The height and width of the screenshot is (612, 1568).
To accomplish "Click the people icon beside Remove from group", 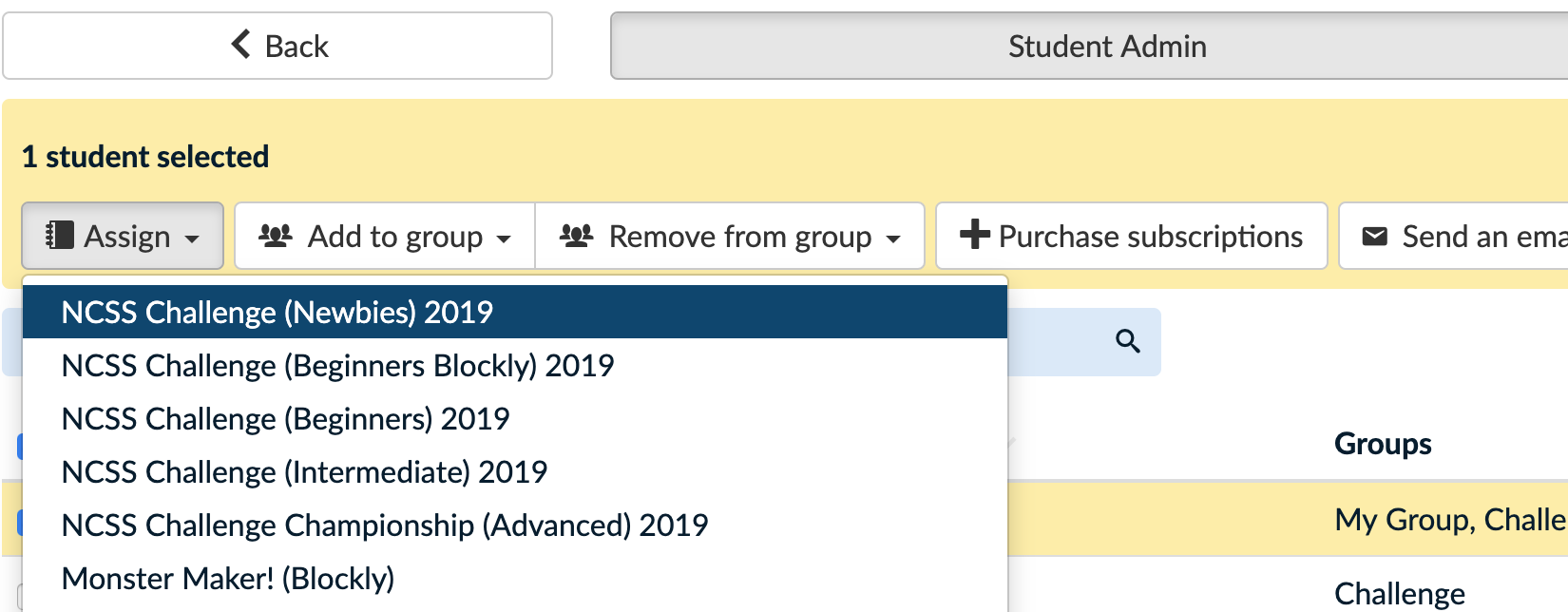I will click(577, 235).
